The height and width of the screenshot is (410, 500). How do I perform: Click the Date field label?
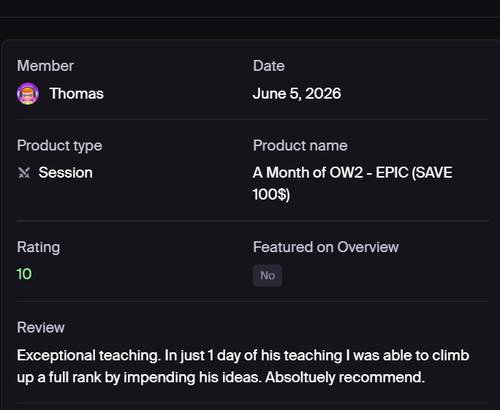point(269,66)
